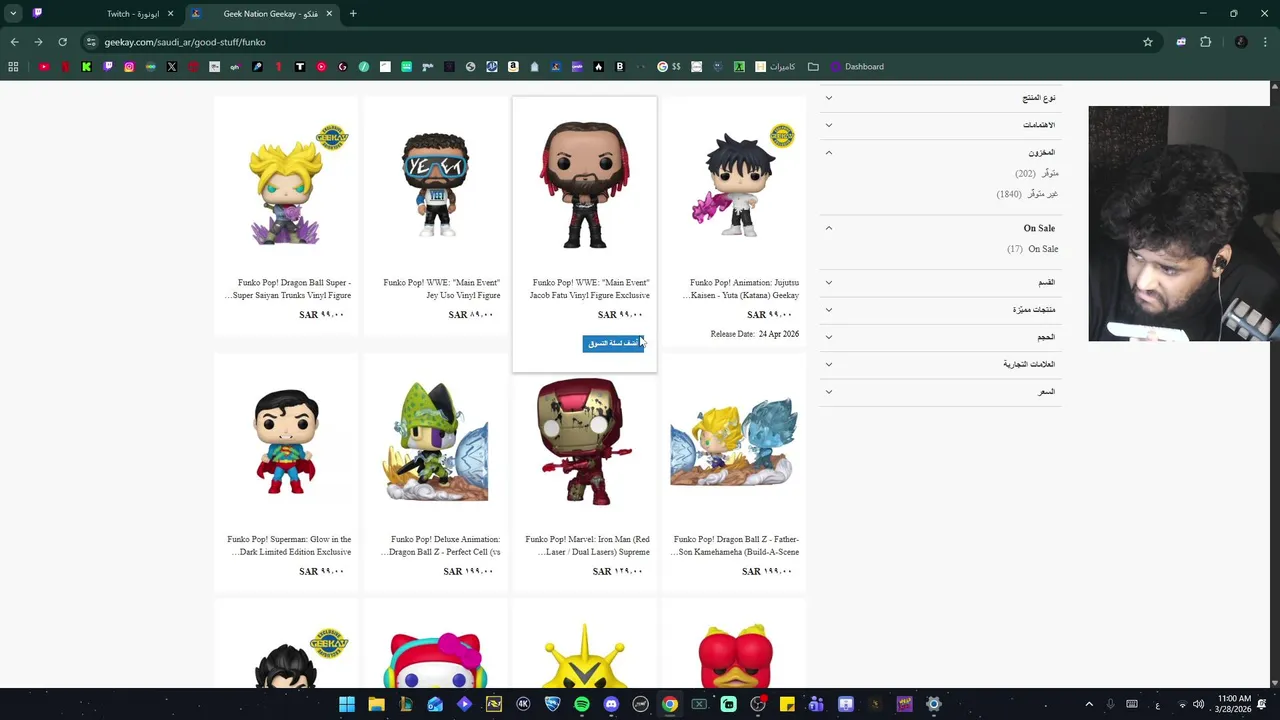Open the Dashboard bookmark
Screen dimensions: 1280x720
(857, 67)
